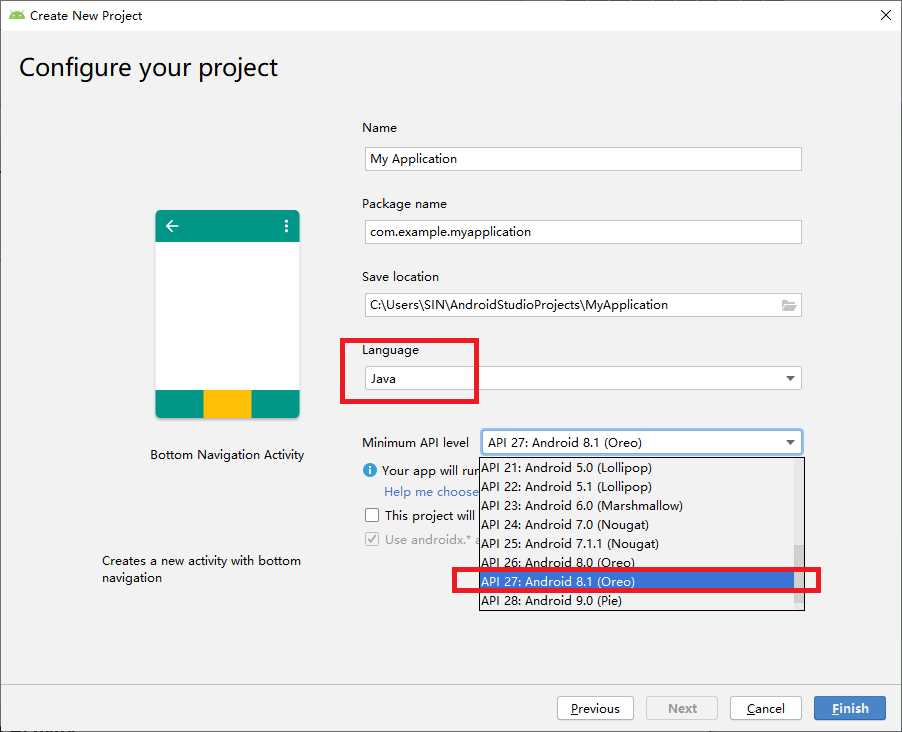Click the disabled Next button
This screenshot has height=732, width=902.
point(682,708)
